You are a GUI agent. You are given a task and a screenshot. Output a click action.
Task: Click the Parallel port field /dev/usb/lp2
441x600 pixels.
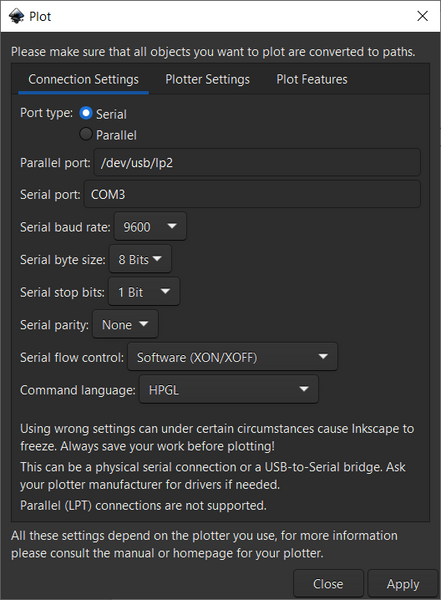click(x=257, y=163)
